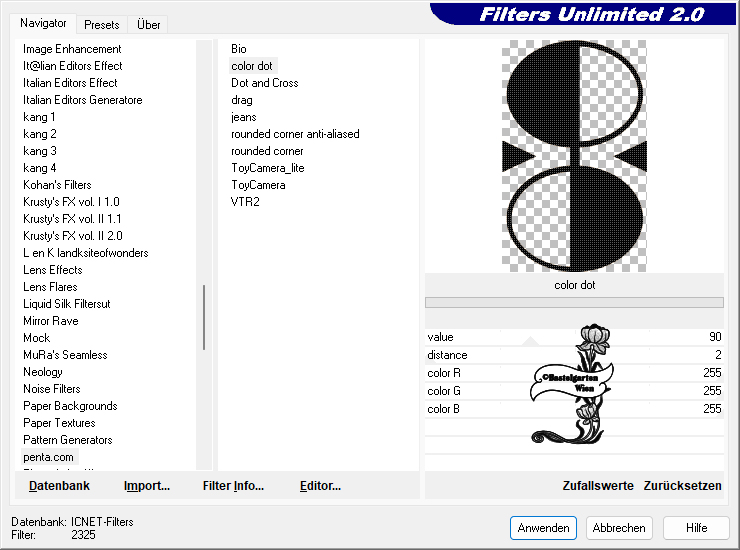Select Krusty's FX vol. II 2.0

[72, 236]
